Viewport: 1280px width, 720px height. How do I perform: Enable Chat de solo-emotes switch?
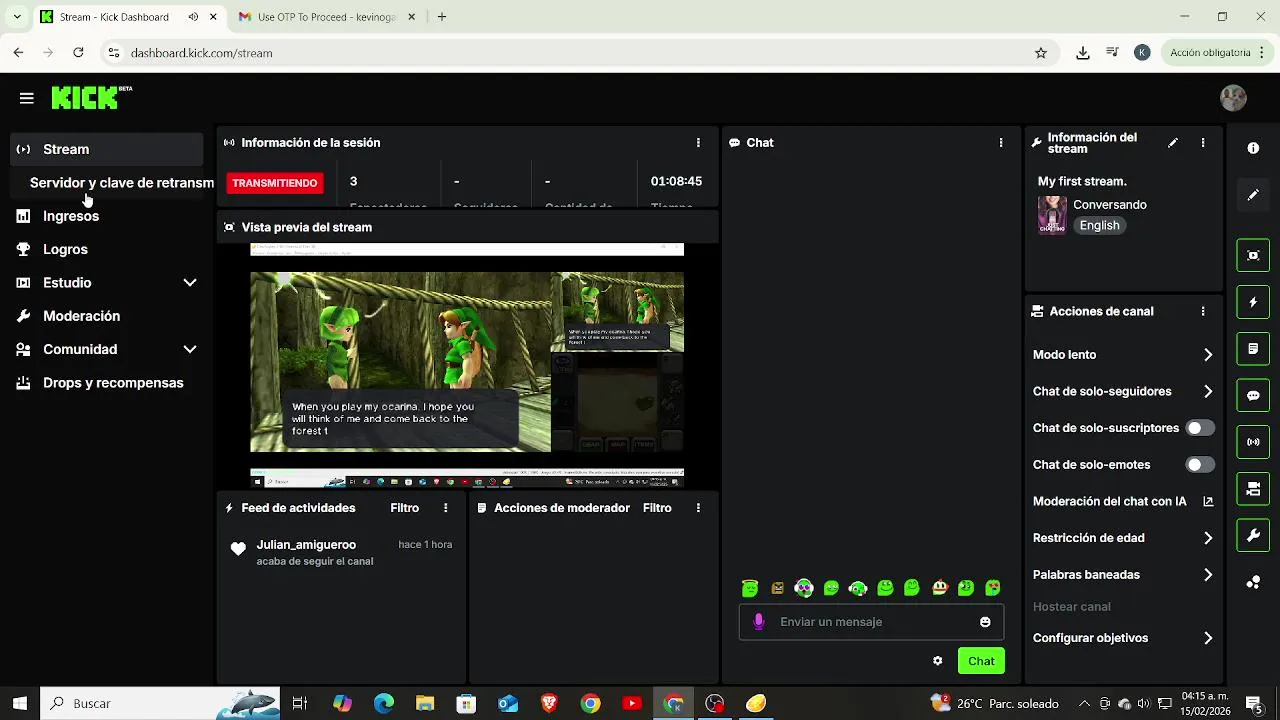(1200, 465)
